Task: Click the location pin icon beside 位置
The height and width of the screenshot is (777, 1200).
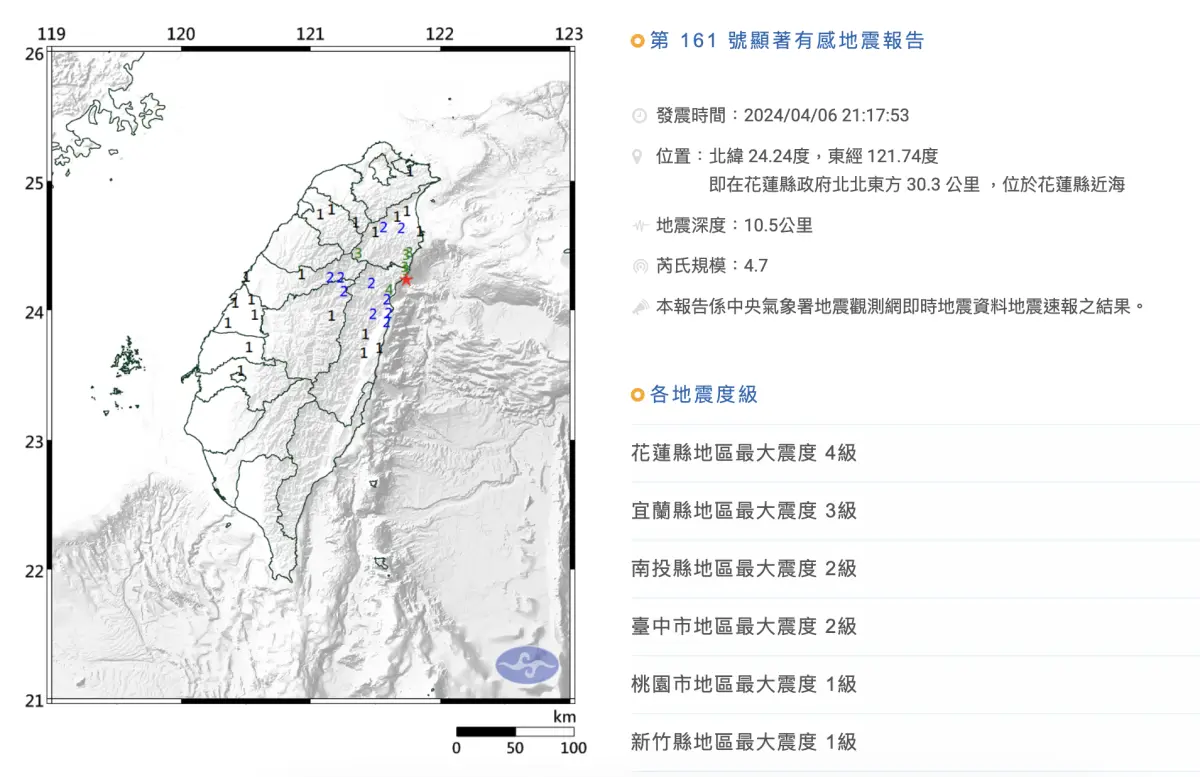Action: tap(639, 157)
